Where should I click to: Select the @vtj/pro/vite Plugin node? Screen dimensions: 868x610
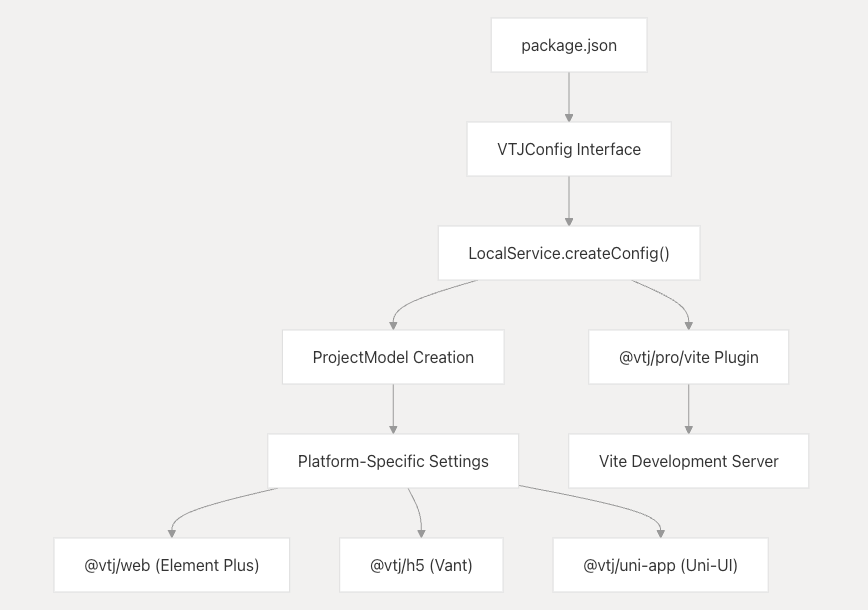pos(688,357)
